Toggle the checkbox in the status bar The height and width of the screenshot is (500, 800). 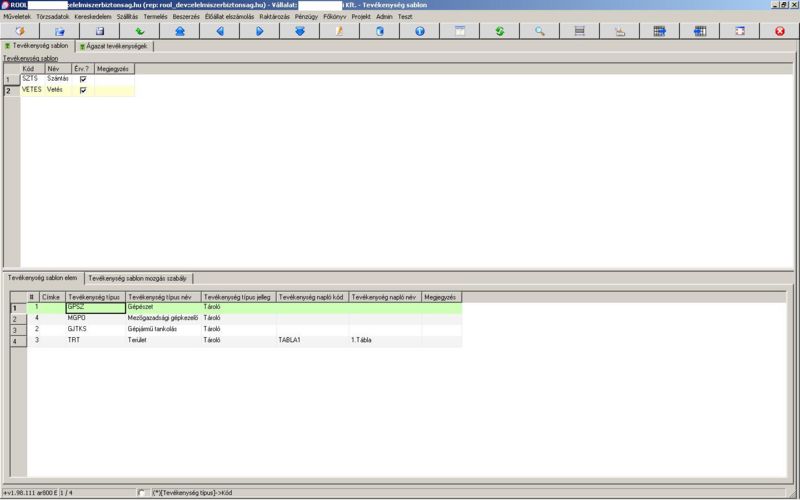coord(141,492)
